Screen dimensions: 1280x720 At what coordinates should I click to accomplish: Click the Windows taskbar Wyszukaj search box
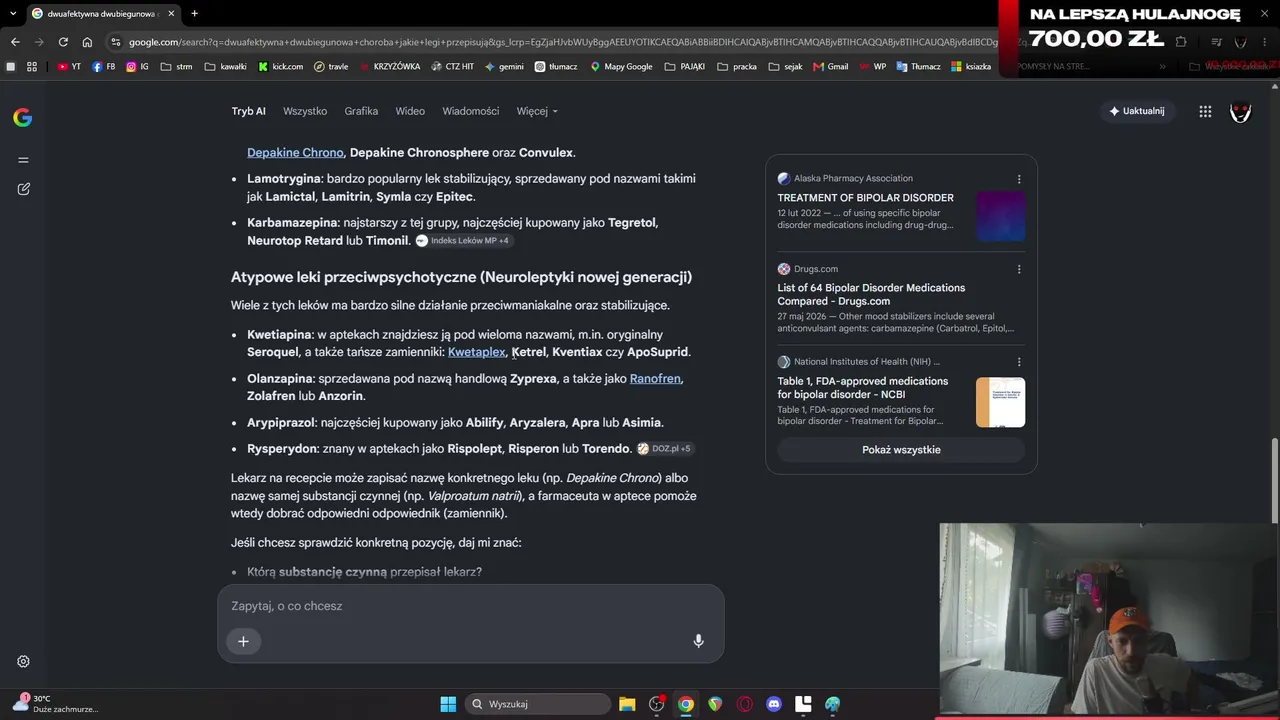click(538, 704)
